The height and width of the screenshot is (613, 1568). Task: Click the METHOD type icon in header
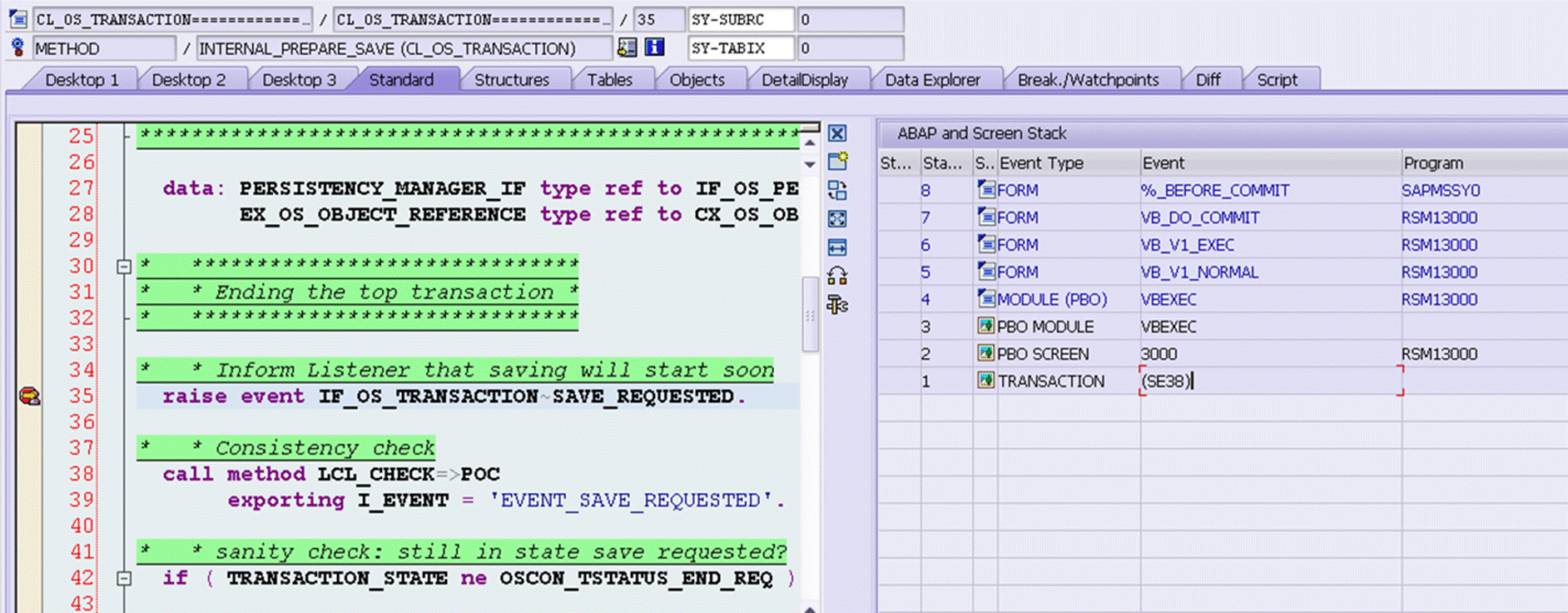[x=17, y=47]
